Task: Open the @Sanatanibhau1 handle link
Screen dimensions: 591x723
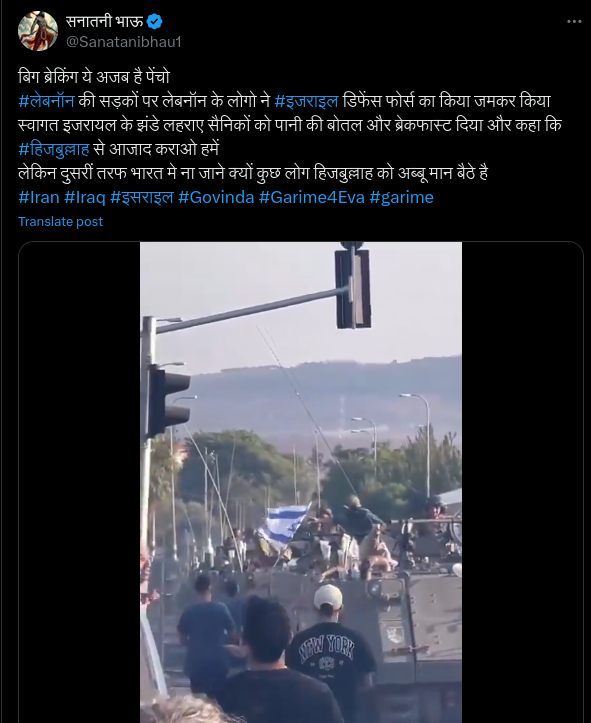Action: [x=124, y=42]
